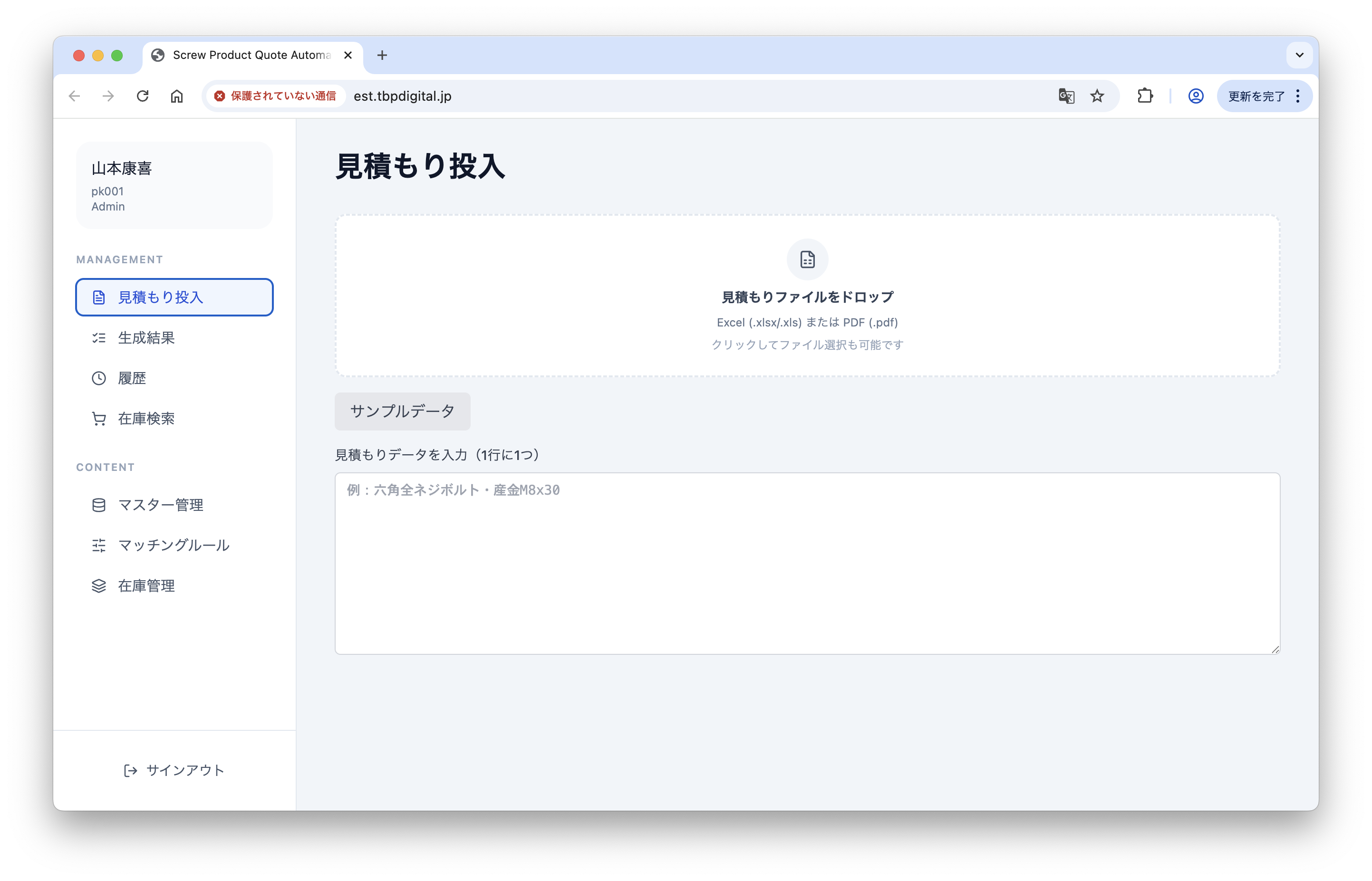Viewport: 1372px width, 881px height.
Task: Open 在庫検索 via the shopping cart icon
Action: coord(99,418)
